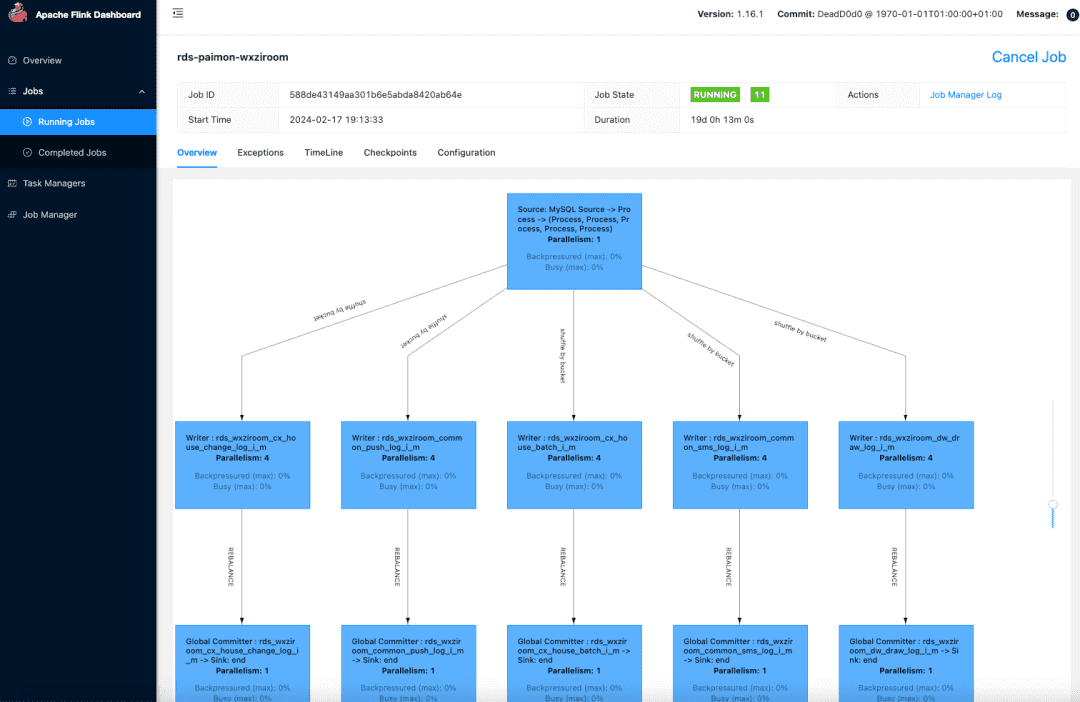
Task: Select the MySQL Source operator node
Action: click(573, 241)
